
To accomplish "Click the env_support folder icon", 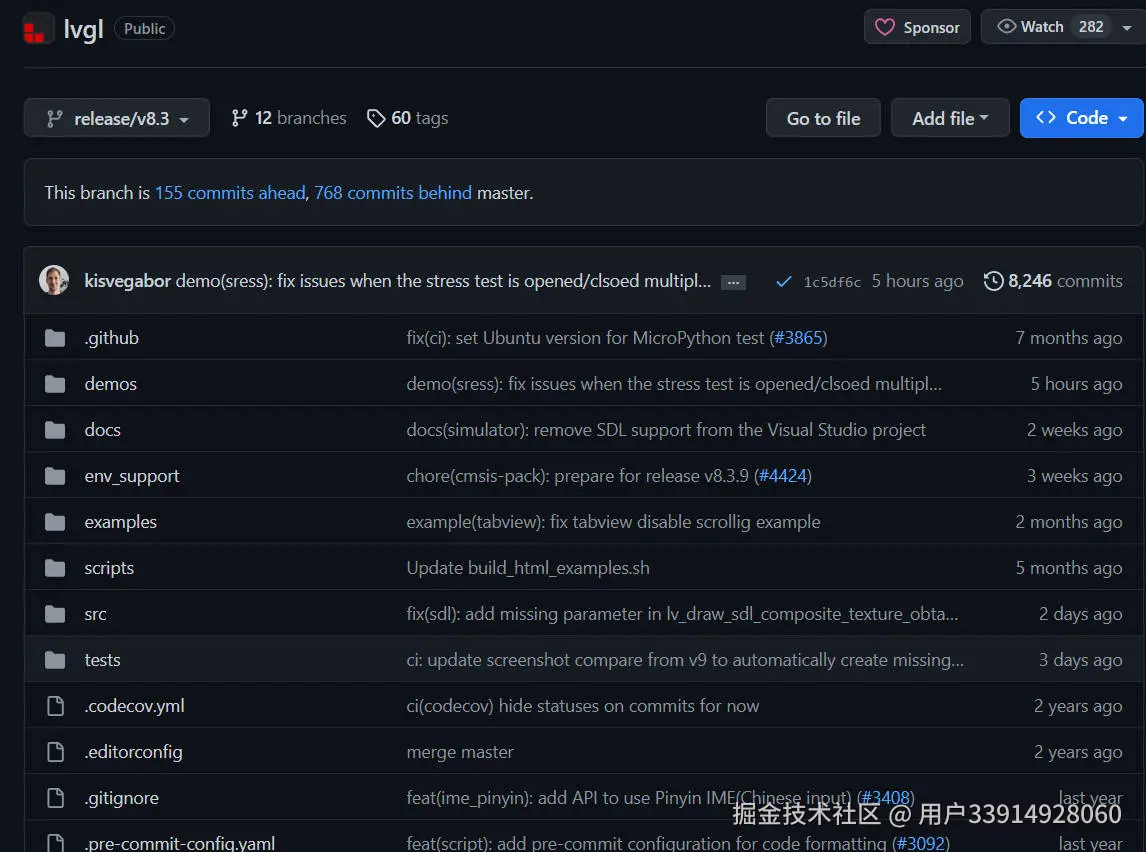I will pyautogui.click(x=55, y=476).
